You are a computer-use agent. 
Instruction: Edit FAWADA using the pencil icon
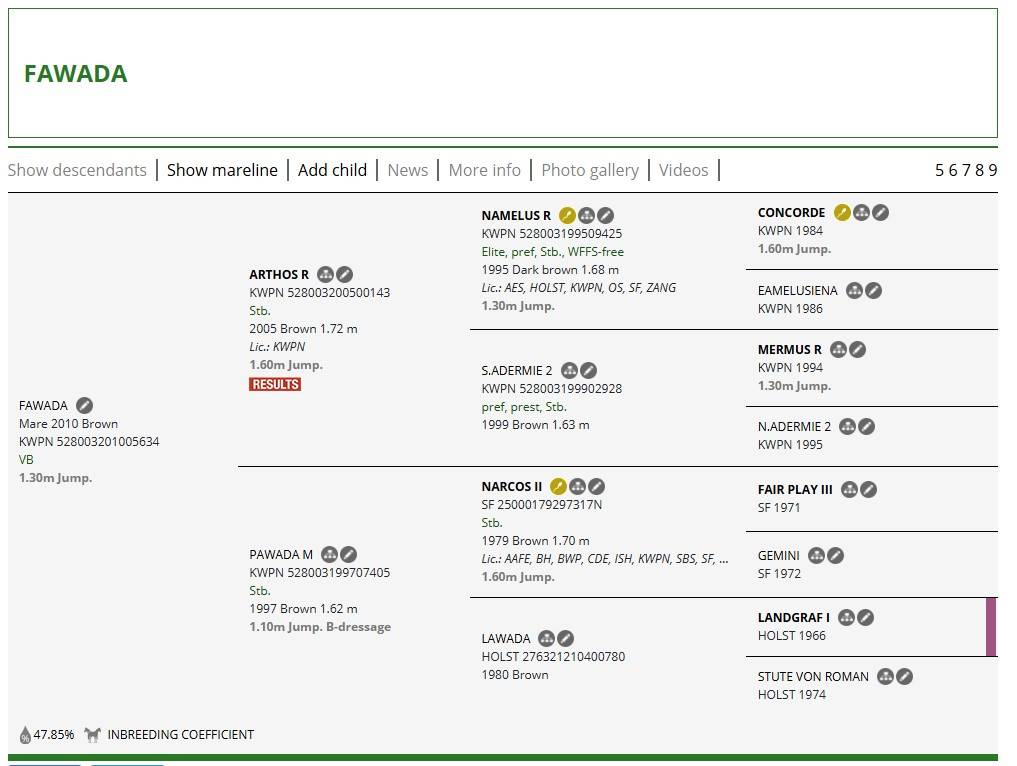[84, 406]
